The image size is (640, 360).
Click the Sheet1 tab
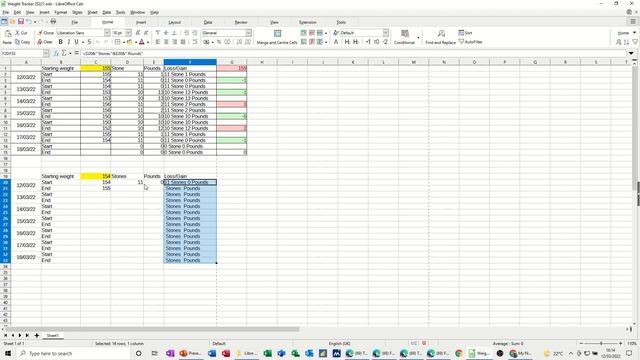pos(52,336)
